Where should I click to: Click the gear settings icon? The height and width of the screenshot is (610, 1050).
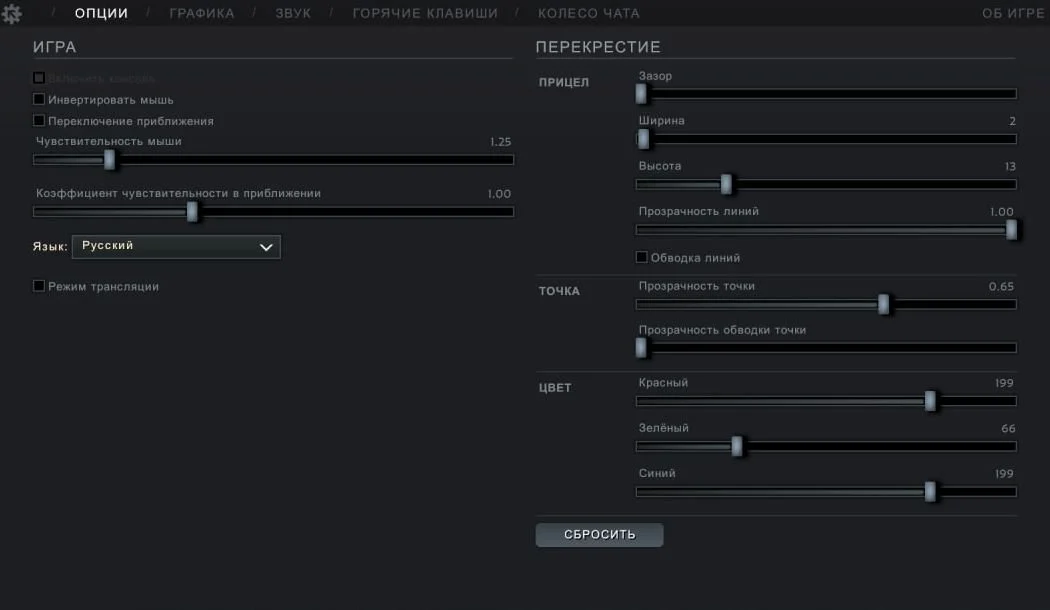(11, 13)
